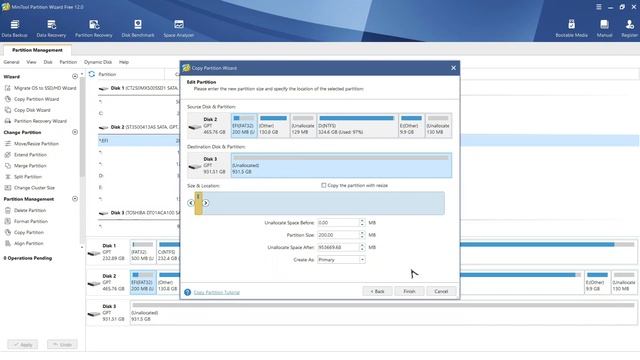Select EFI(FAT32) source partition in dialog
This screenshot has width=640, height=360.
(244, 125)
